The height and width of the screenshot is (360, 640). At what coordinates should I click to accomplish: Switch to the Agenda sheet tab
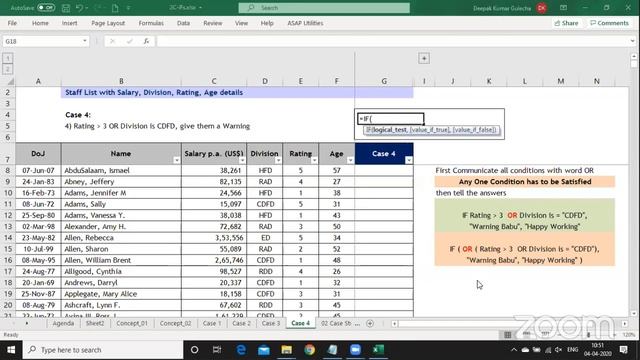[63, 323]
